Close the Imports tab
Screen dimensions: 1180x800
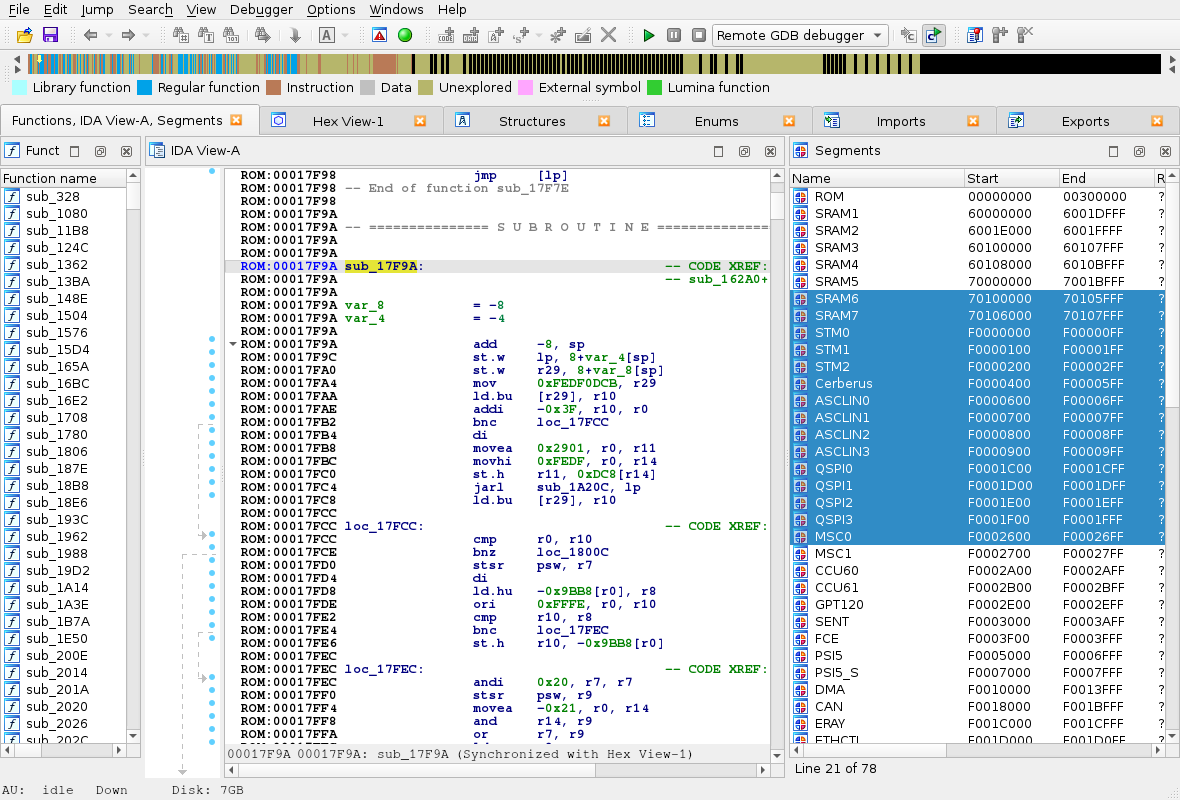tap(973, 121)
